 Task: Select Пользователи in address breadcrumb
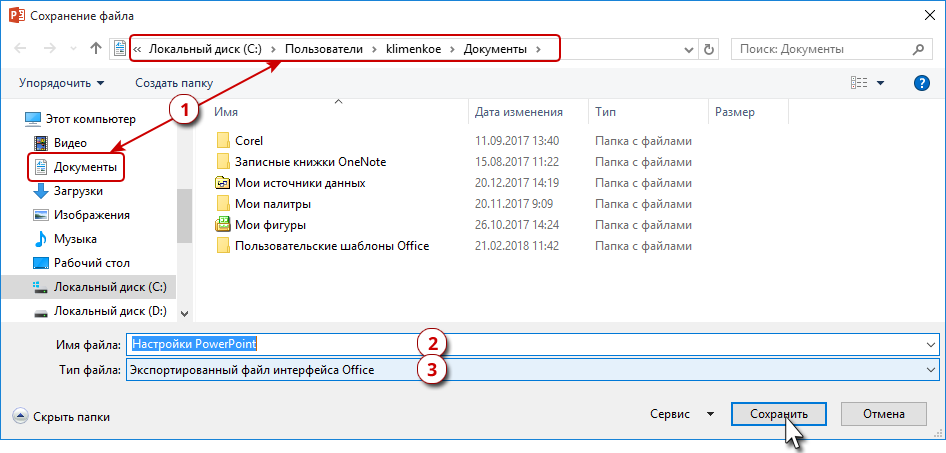(324, 49)
